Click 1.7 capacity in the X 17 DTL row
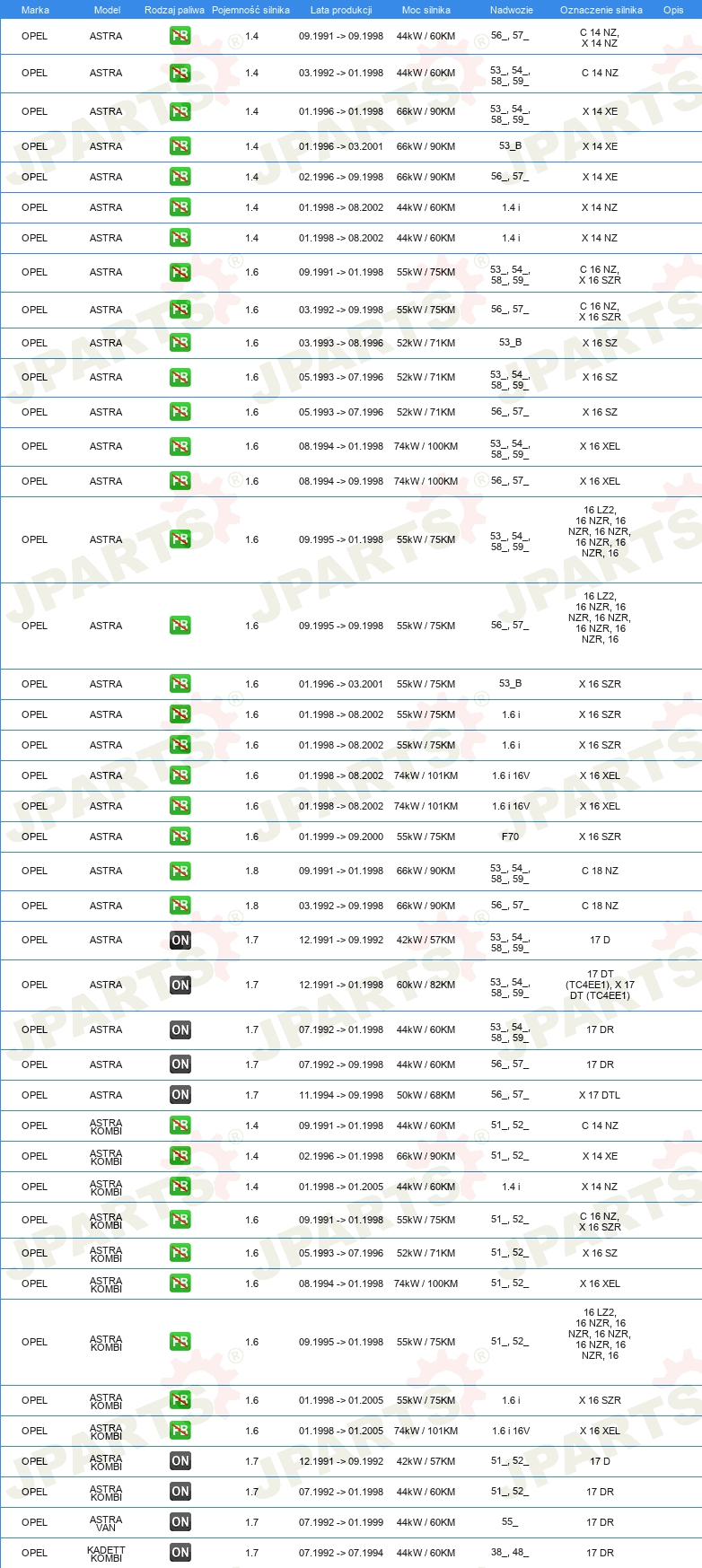The height and width of the screenshot is (1568, 702). (252, 1095)
